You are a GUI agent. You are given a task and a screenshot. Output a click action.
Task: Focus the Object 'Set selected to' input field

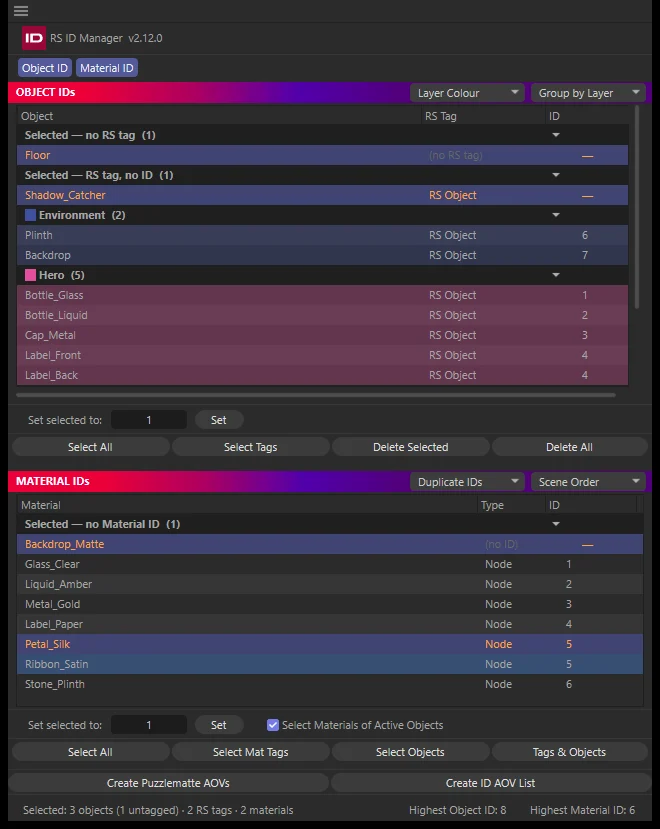pyautogui.click(x=149, y=420)
